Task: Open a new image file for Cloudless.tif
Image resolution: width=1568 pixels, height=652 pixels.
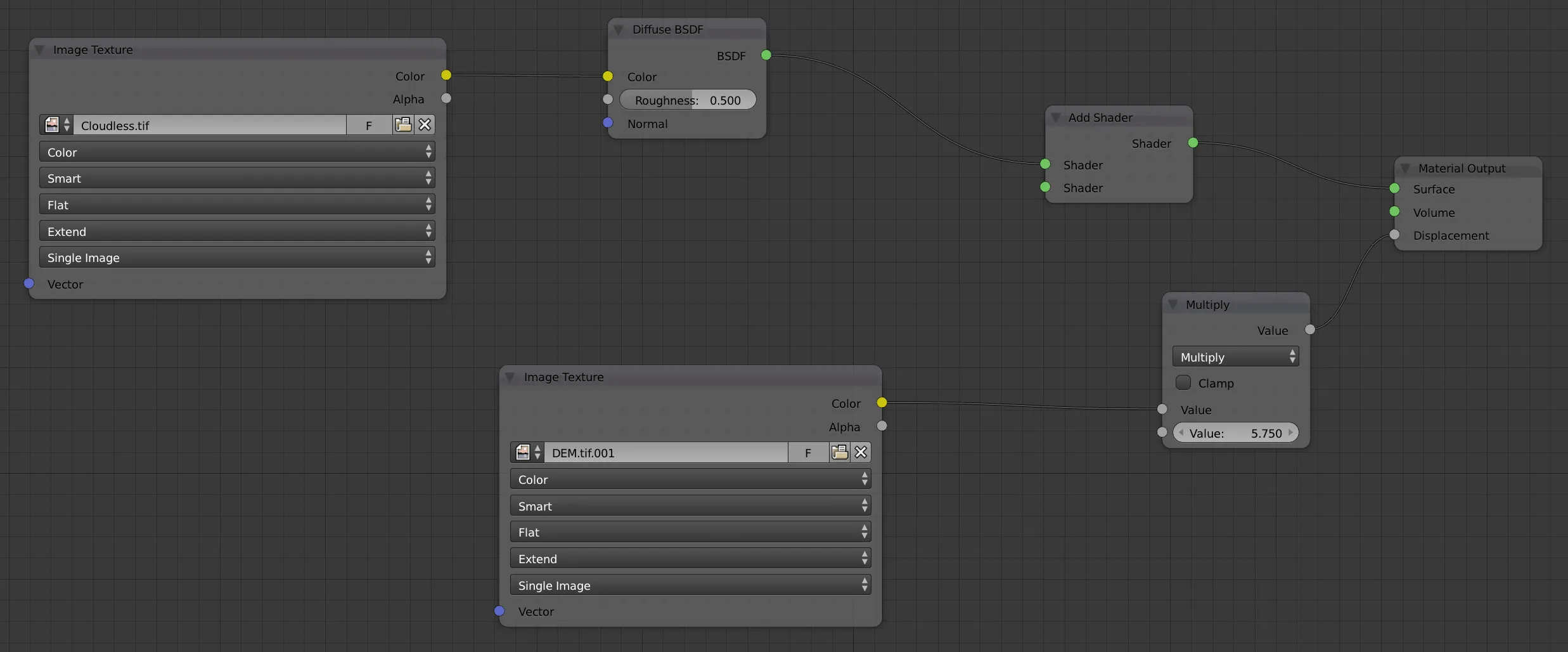Action: click(404, 125)
